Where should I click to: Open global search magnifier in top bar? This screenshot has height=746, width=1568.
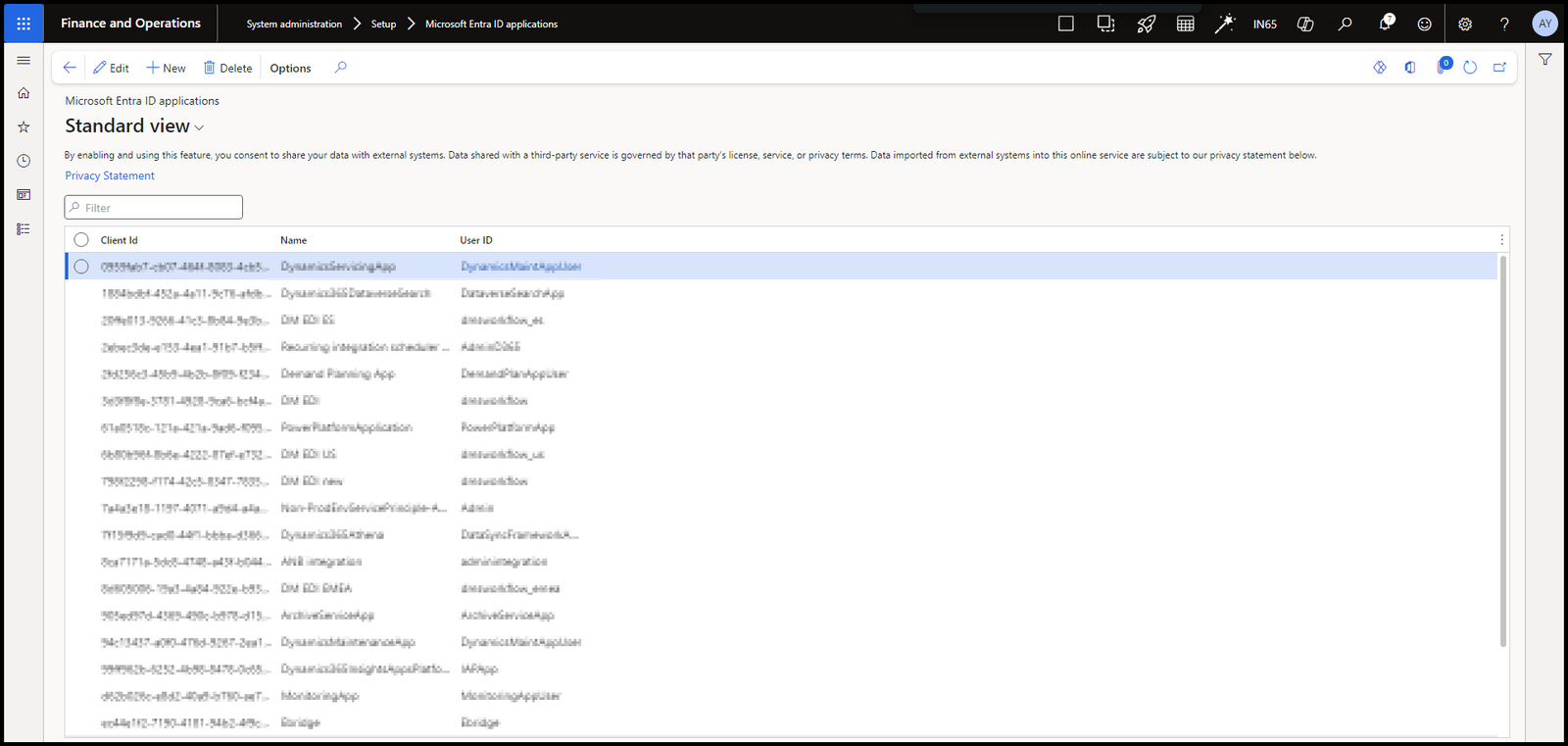click(1346, 24)
